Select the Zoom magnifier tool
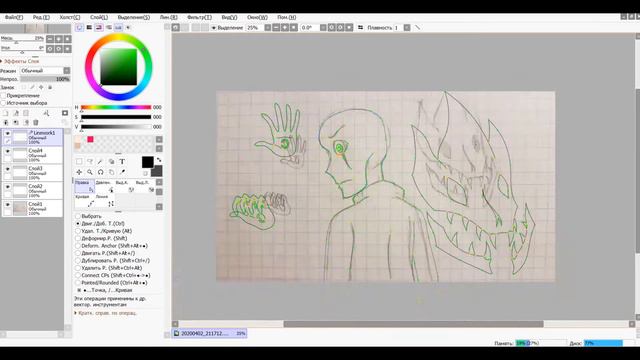 coord(90,172)
